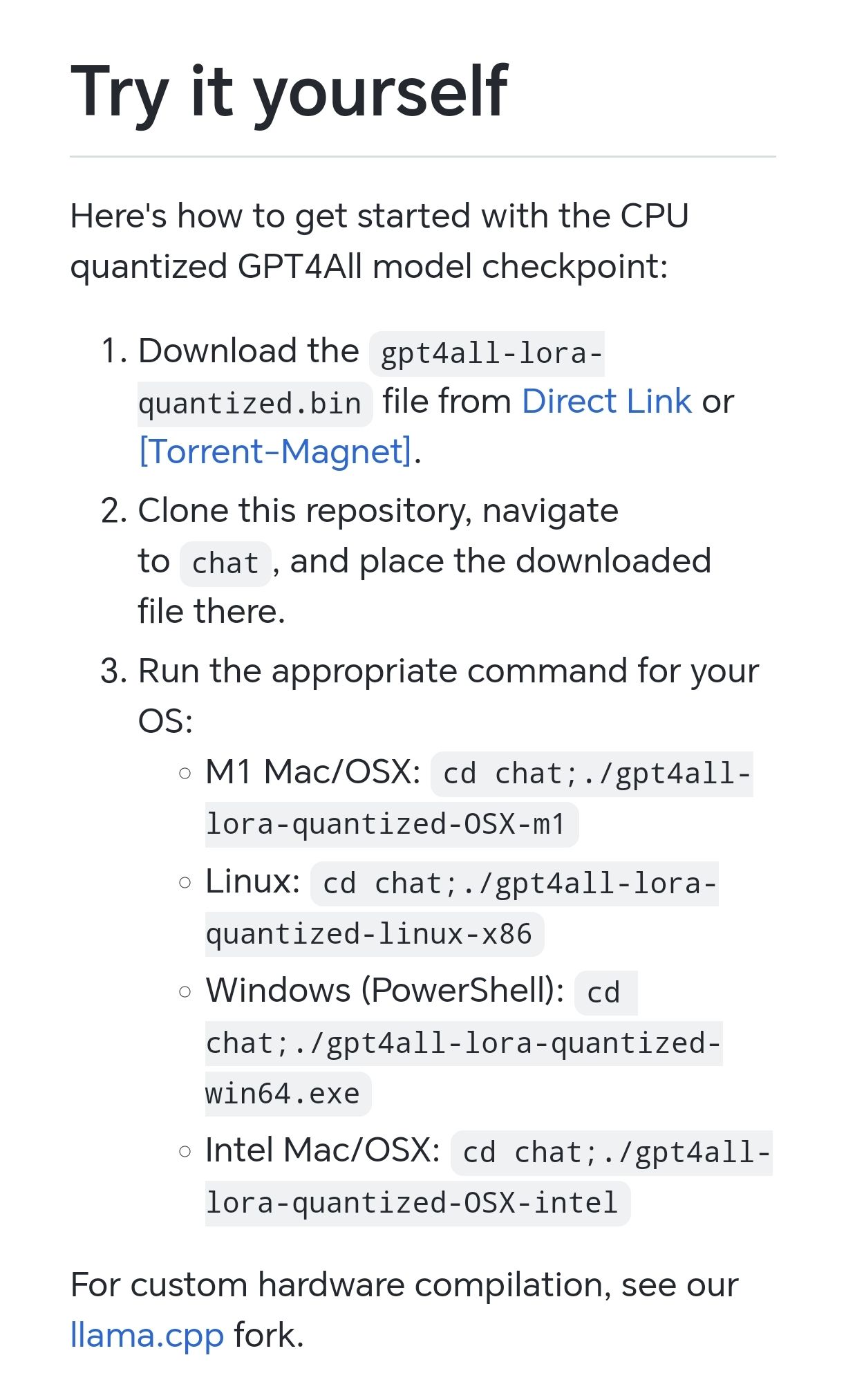
Task: Click the [Torrent-Magnet] link
Action: coord(275,452)
